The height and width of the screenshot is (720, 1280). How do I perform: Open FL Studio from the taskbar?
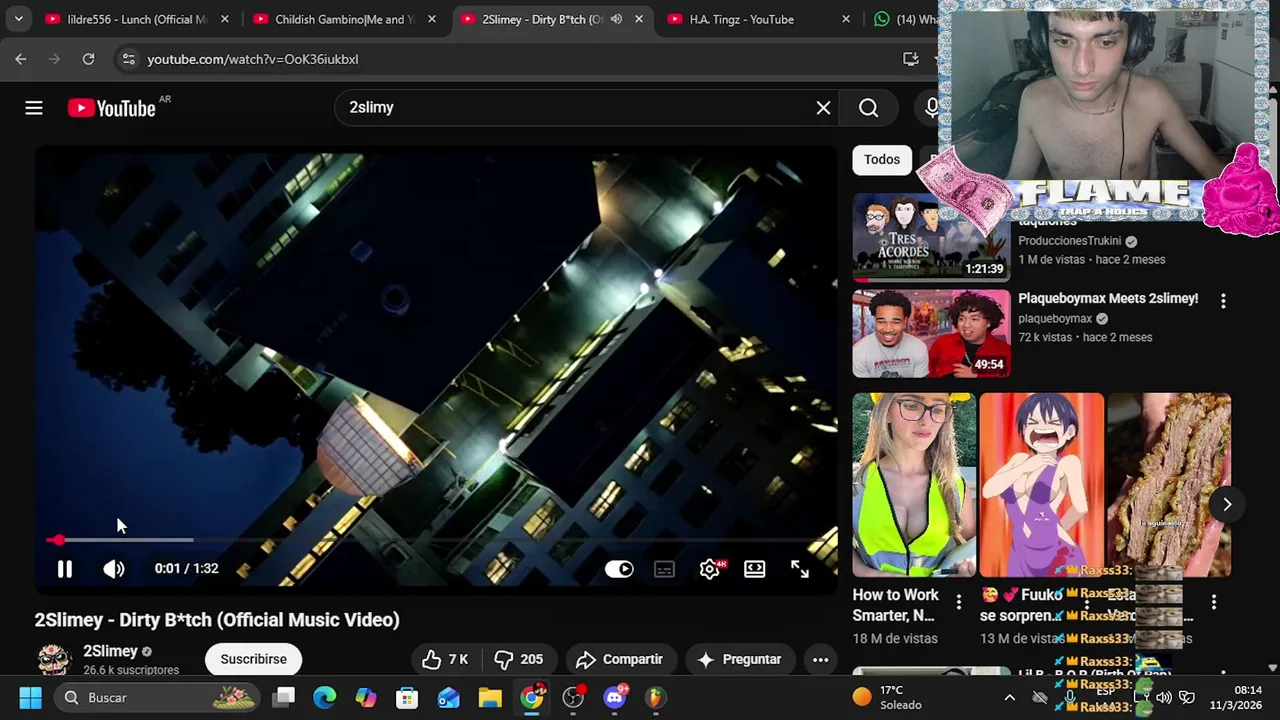tap(655, 697)
